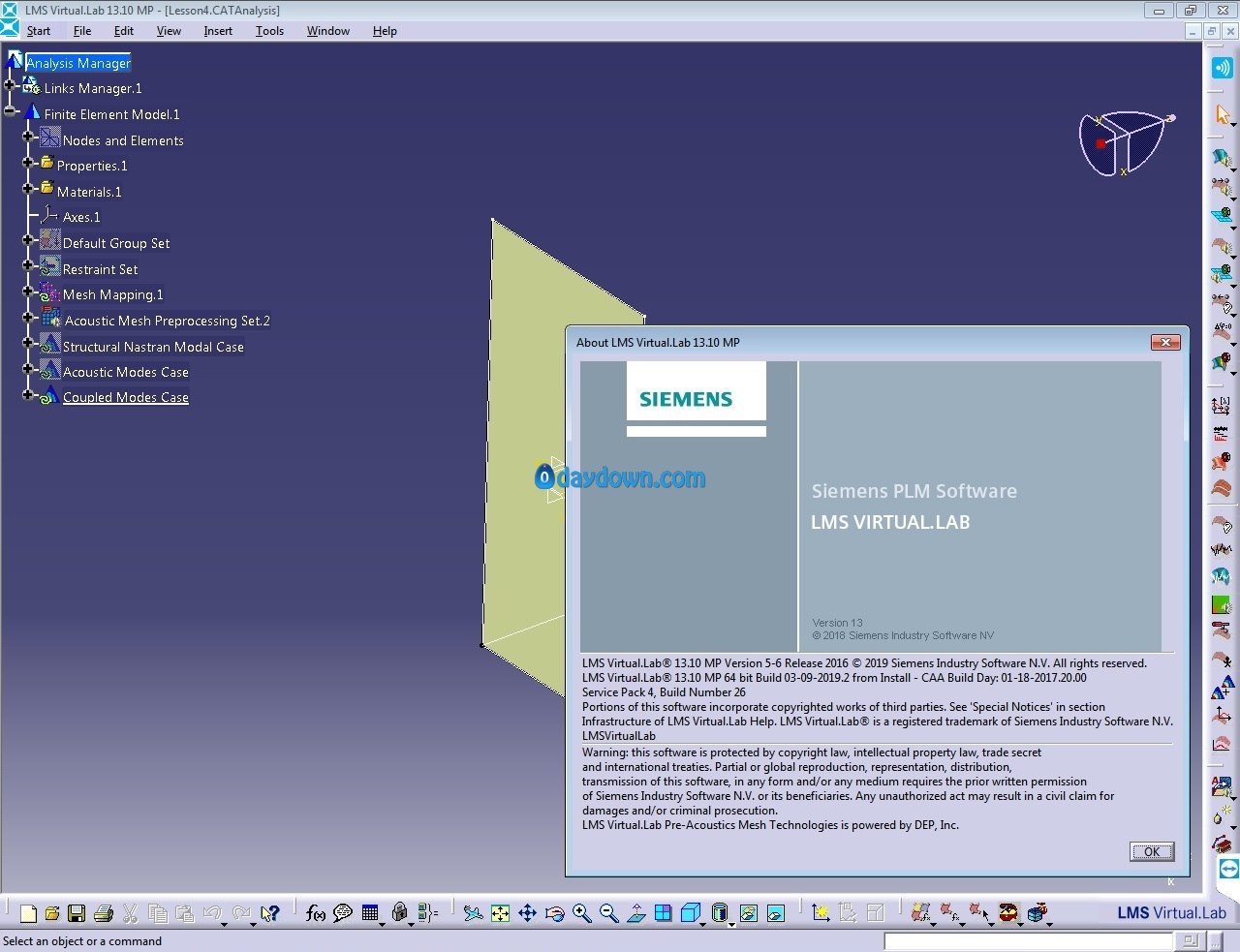Activate the Pan tool
Viewport: 1240px width, 952px height.
click(x=527, y=912)
